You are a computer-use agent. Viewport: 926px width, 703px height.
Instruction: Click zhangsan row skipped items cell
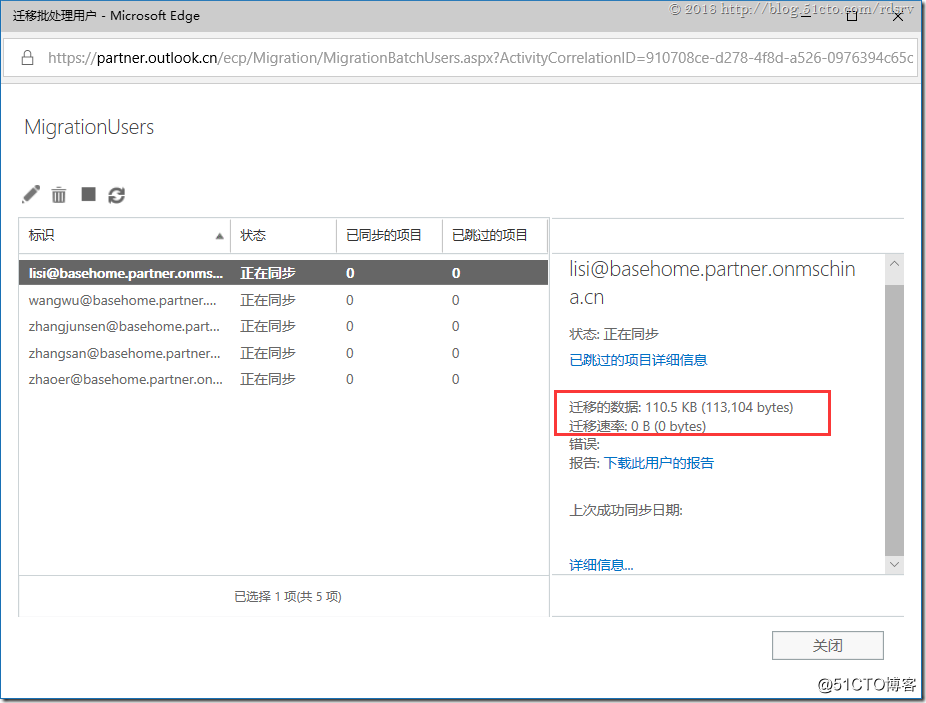tap(455, 353)
